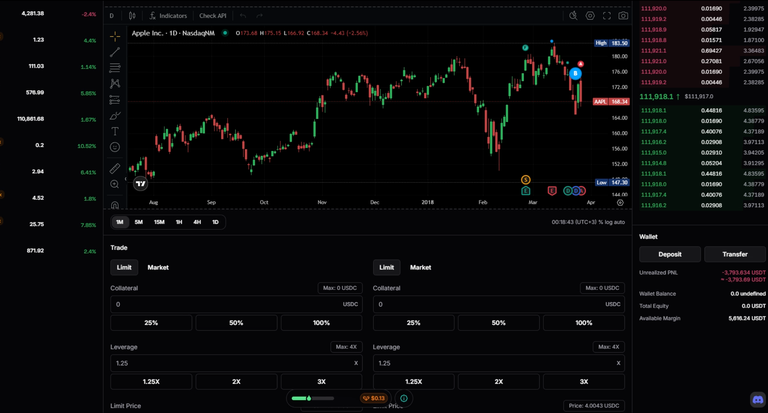Click the undo arrow in the chart toolbar
The height and width of the screenshot is (413, 768).
pyautogui.click(x=243, y=16)
